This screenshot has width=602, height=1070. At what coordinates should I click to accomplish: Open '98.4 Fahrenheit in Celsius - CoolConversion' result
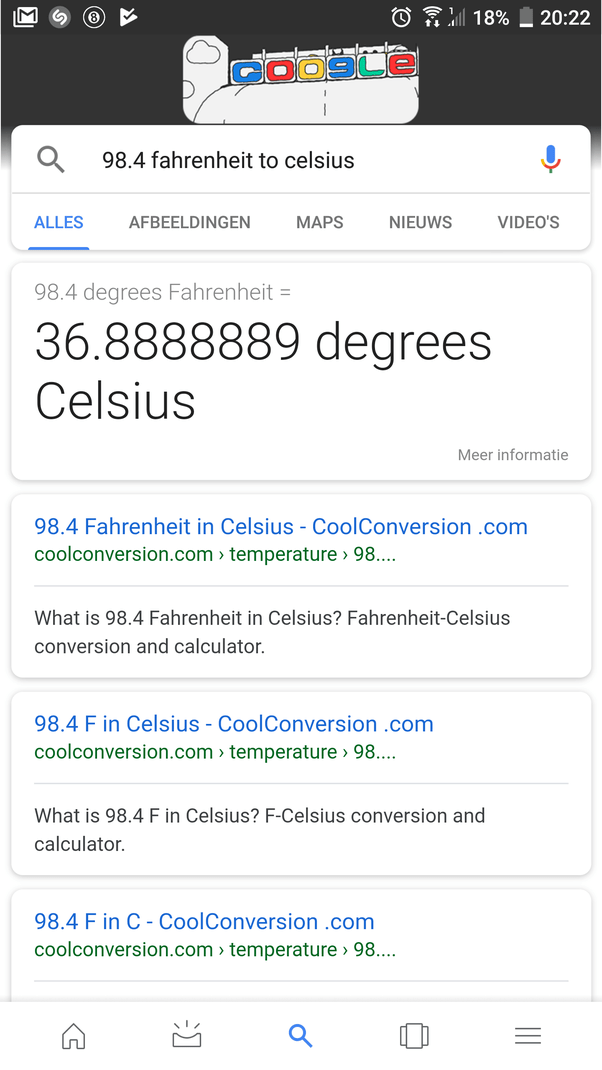point(281,527)
